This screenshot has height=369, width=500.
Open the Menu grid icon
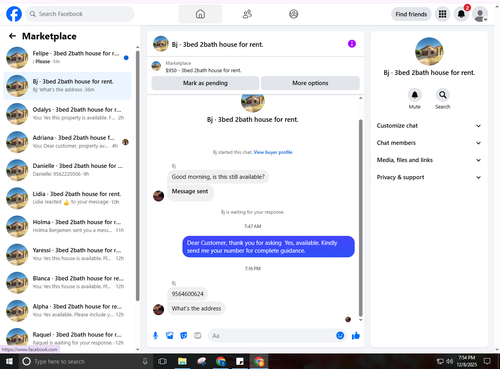(x=442, y=14)
